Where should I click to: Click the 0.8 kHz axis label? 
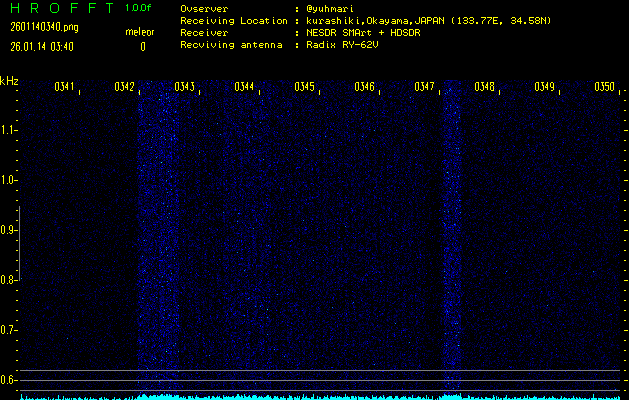coord(7,280)
